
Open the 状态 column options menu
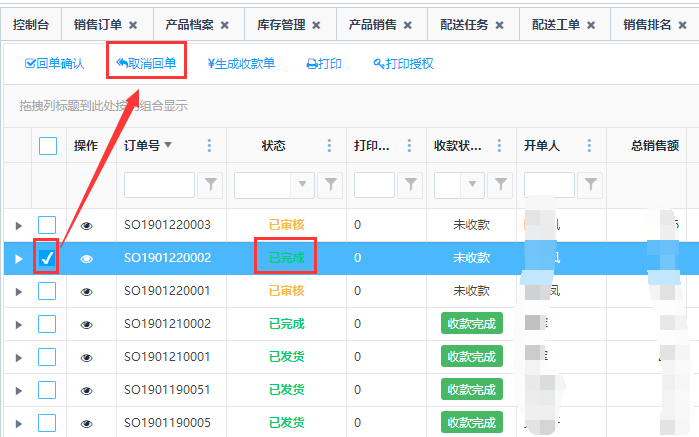pos(329,145)
